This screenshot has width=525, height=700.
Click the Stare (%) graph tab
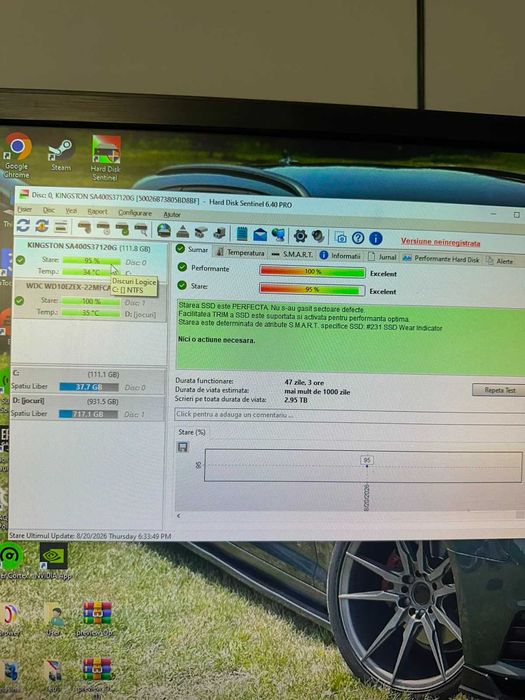point(192,432)
